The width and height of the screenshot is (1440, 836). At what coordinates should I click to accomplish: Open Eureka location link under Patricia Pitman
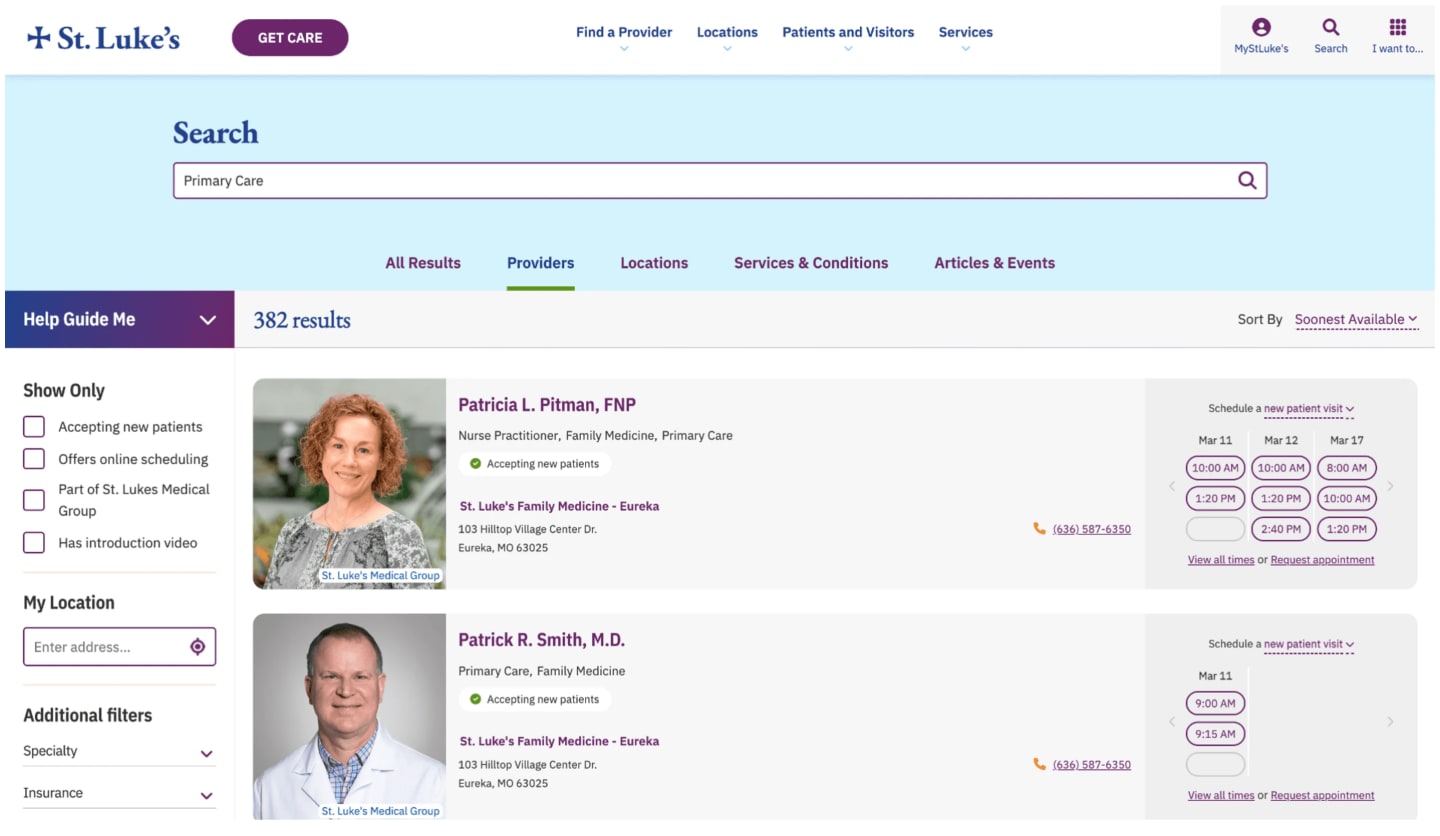pos(559,506)
